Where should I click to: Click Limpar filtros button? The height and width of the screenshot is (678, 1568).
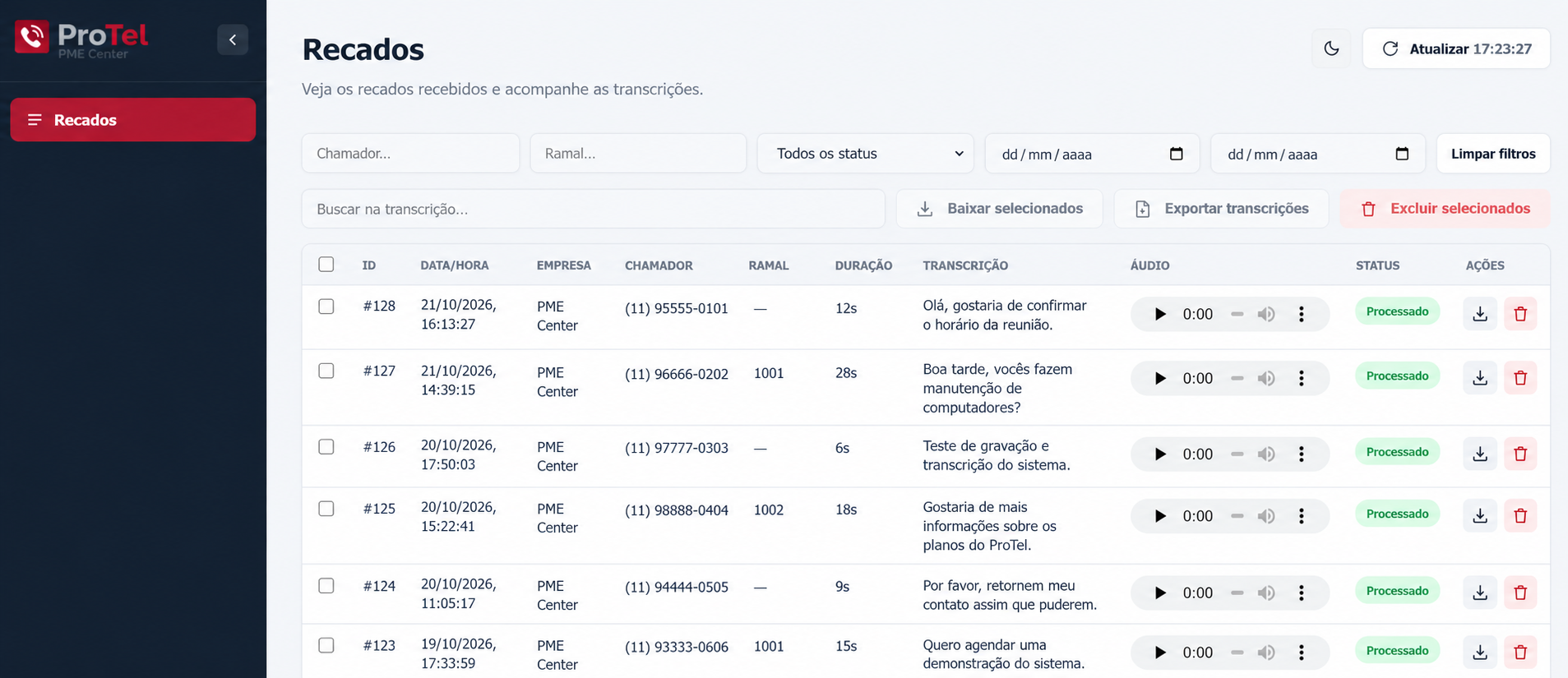tap(1493, 154)
